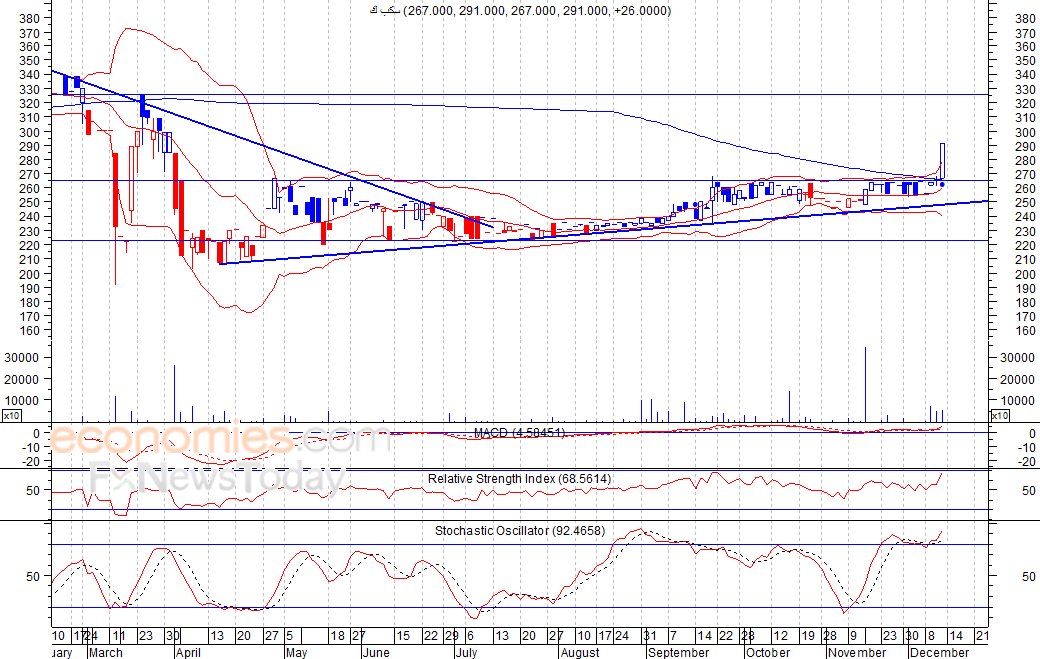Select April on the time axis
This screenshot has width=1040, height=659.
click(x=190, y=653)
